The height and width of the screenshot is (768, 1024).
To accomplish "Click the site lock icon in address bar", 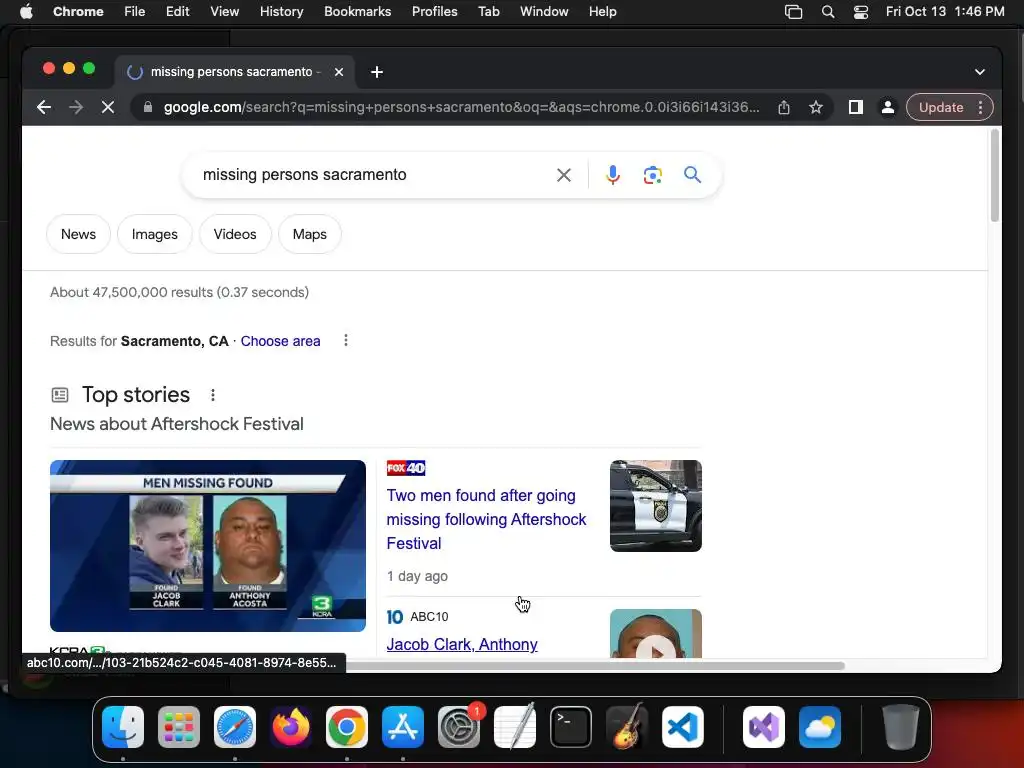I will (148, 107).
